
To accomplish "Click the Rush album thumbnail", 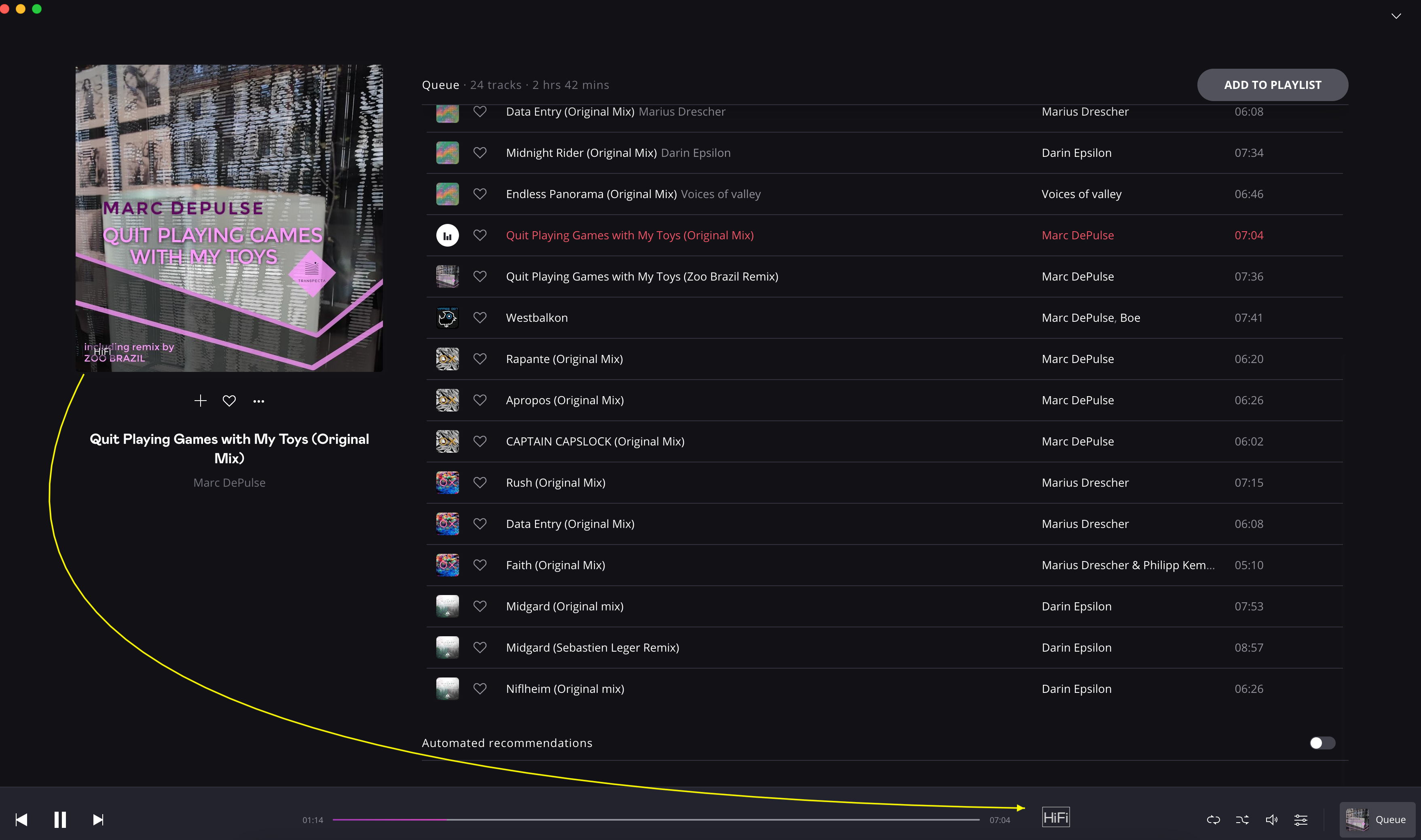I will 447,482.
